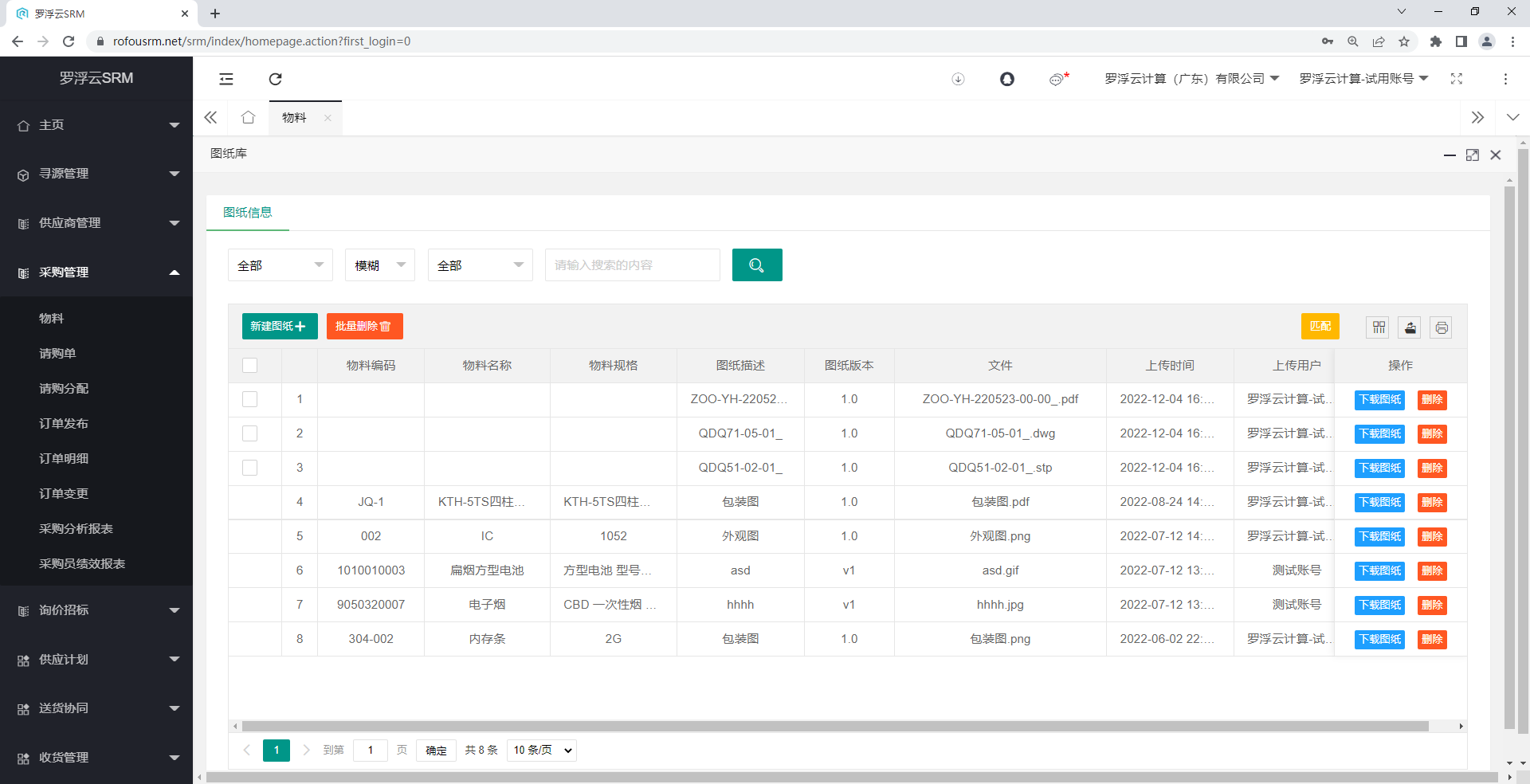Viewport: 1530px width, 784px height.
Task: Open the print icon above the table
Action: click(1441, 327)
